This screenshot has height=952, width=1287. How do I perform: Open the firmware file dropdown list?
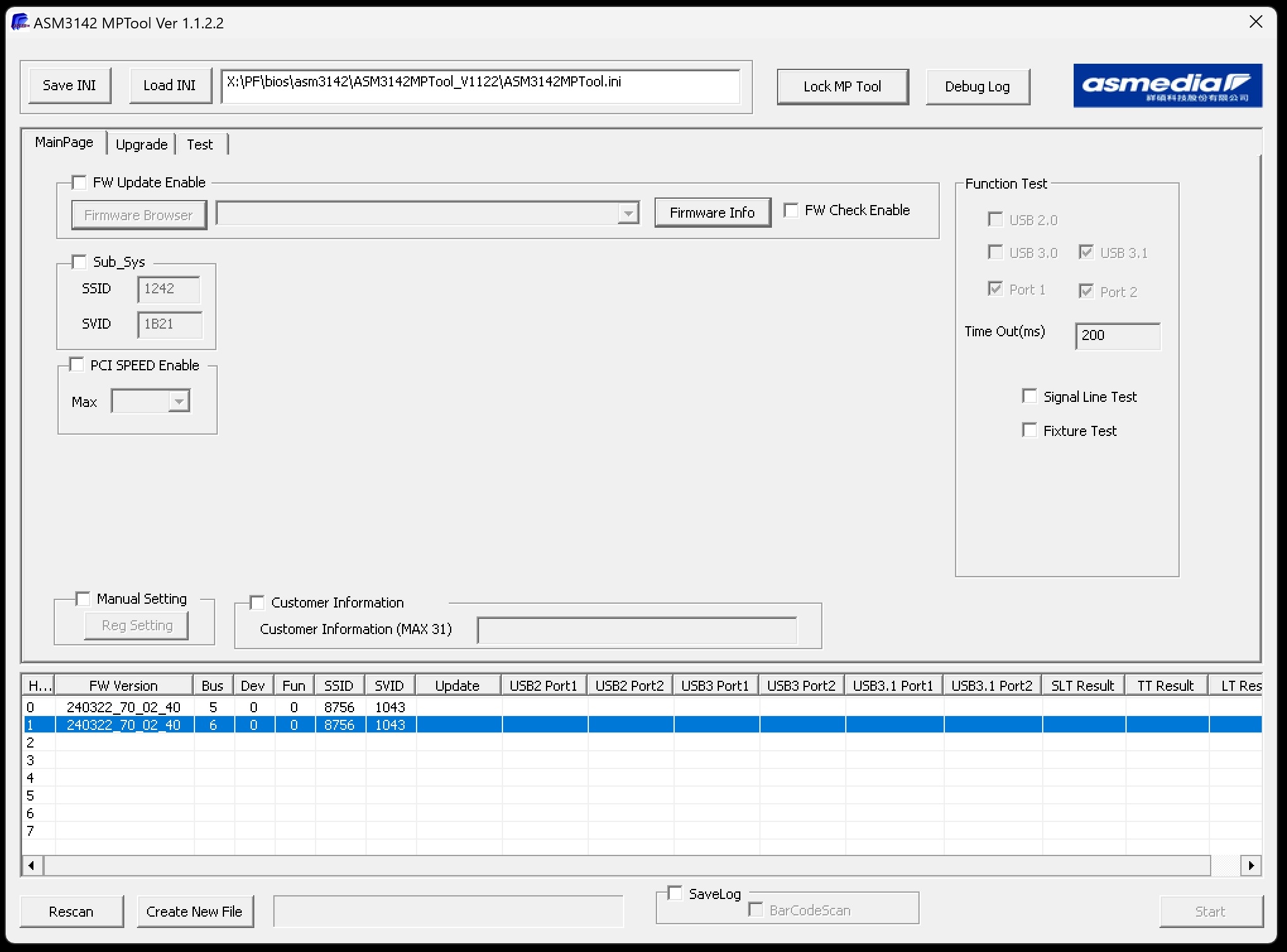[x=628, y=213]
